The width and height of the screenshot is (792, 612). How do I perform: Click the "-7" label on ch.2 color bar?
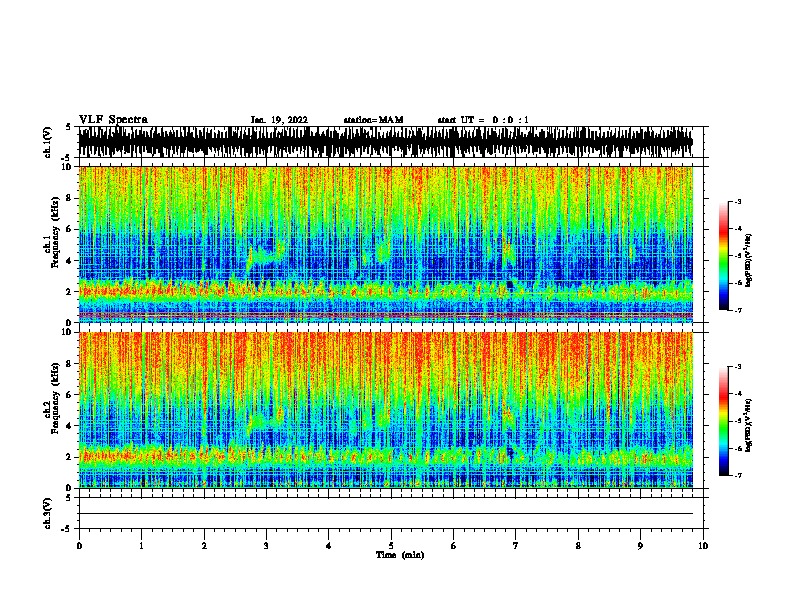(738, 476)
